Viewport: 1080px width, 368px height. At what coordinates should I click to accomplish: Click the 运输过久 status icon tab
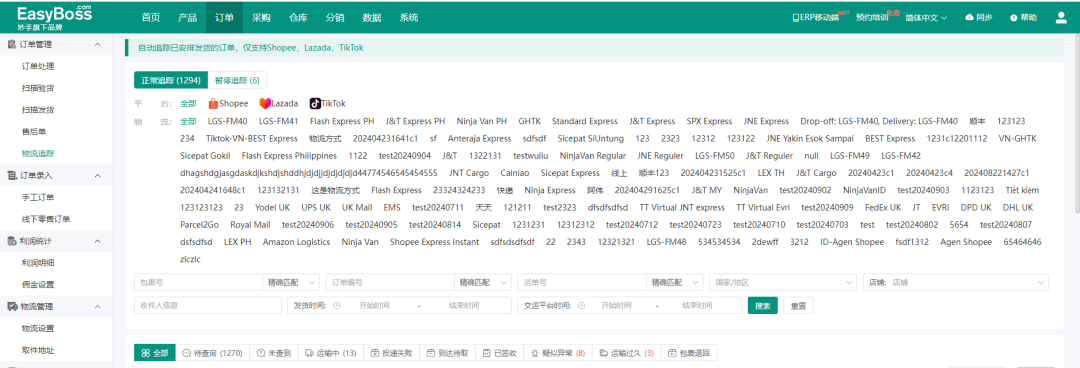[x=603, y=353]
